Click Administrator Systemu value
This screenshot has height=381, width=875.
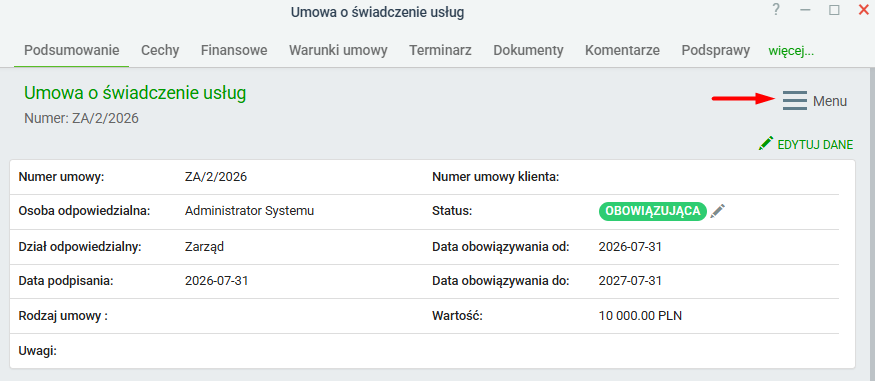click(x=249, y=211)
